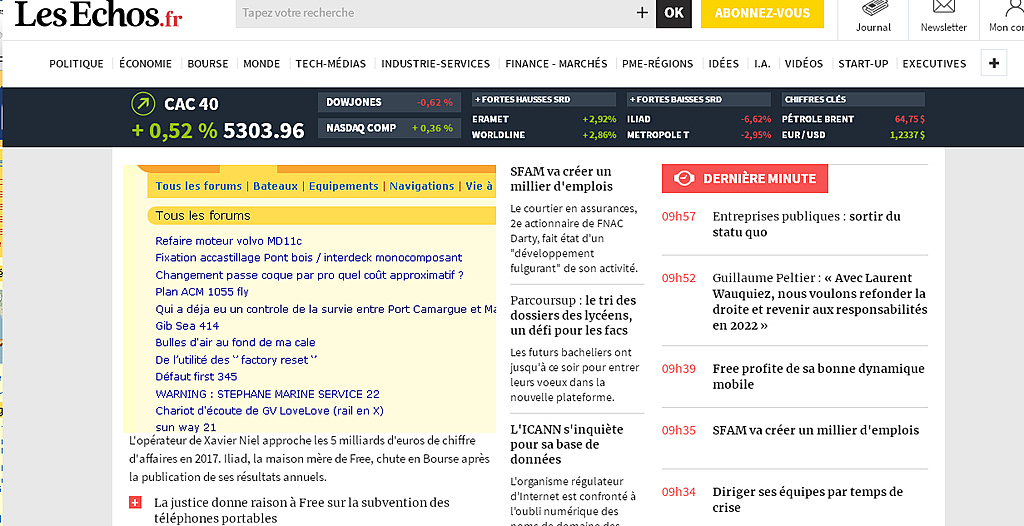The height and width of the screenshot is (526, 1024).
Task: Open the Tech-Médias menu section
Action: (330, 63)
